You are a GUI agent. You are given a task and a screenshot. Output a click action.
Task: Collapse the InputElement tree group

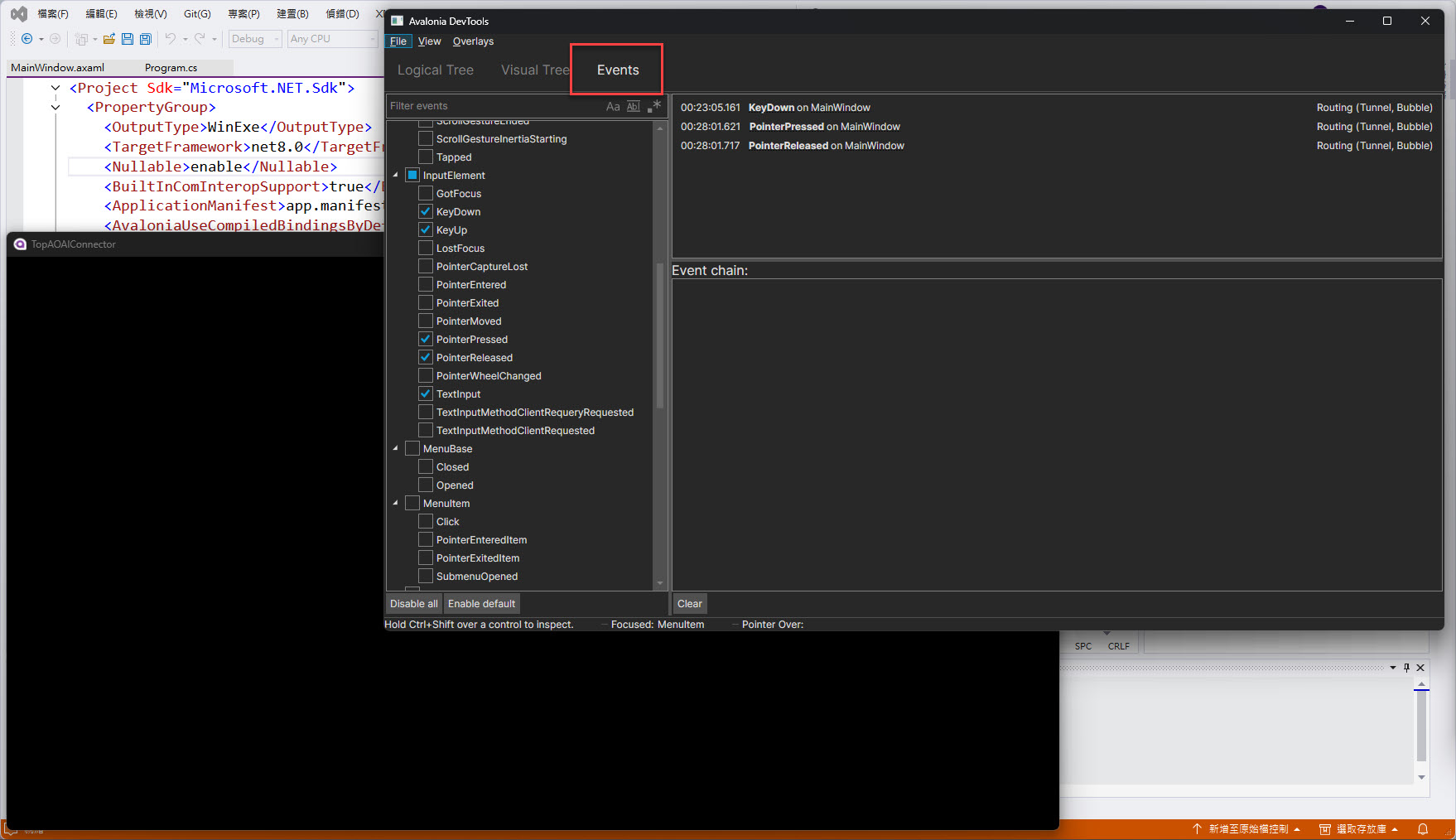pyautogui.click(x=395, y=175)
